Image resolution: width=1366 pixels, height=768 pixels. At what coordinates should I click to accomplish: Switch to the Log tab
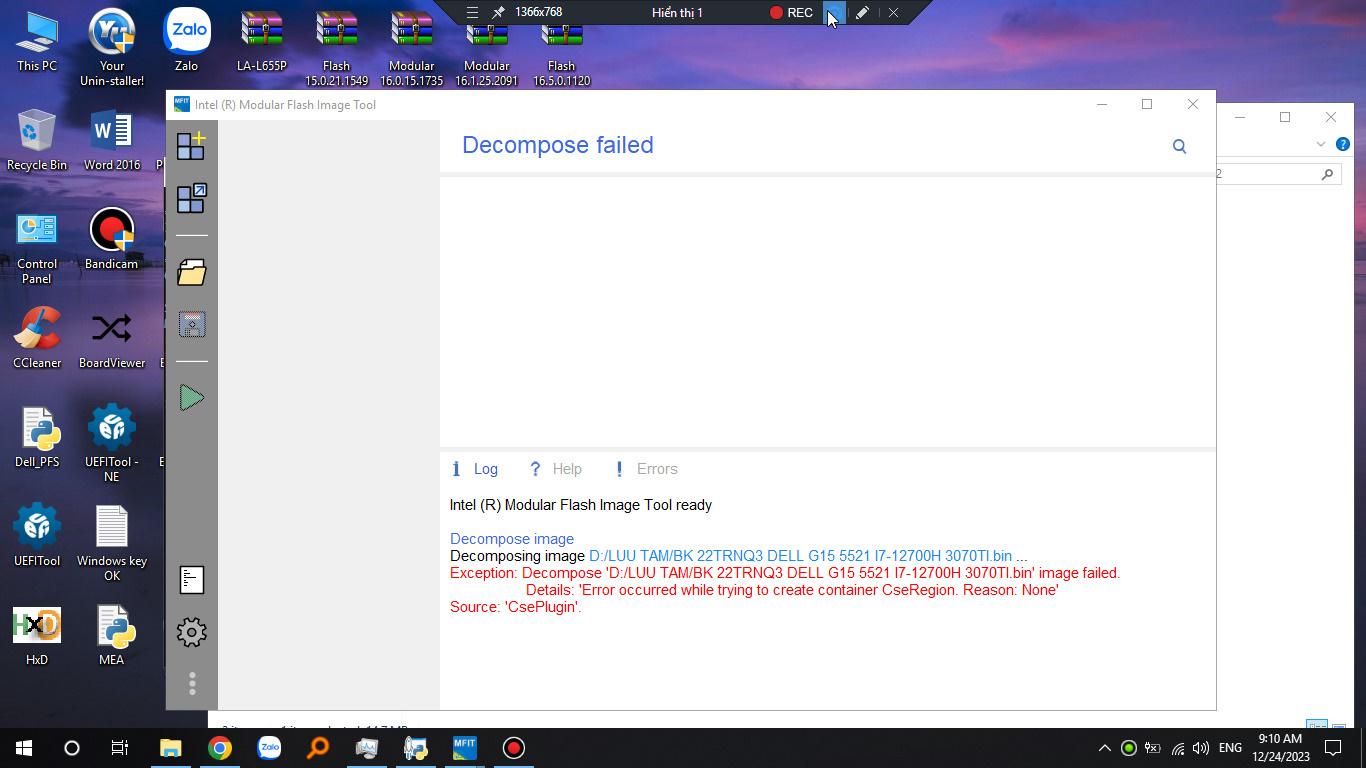pos(475,469)
